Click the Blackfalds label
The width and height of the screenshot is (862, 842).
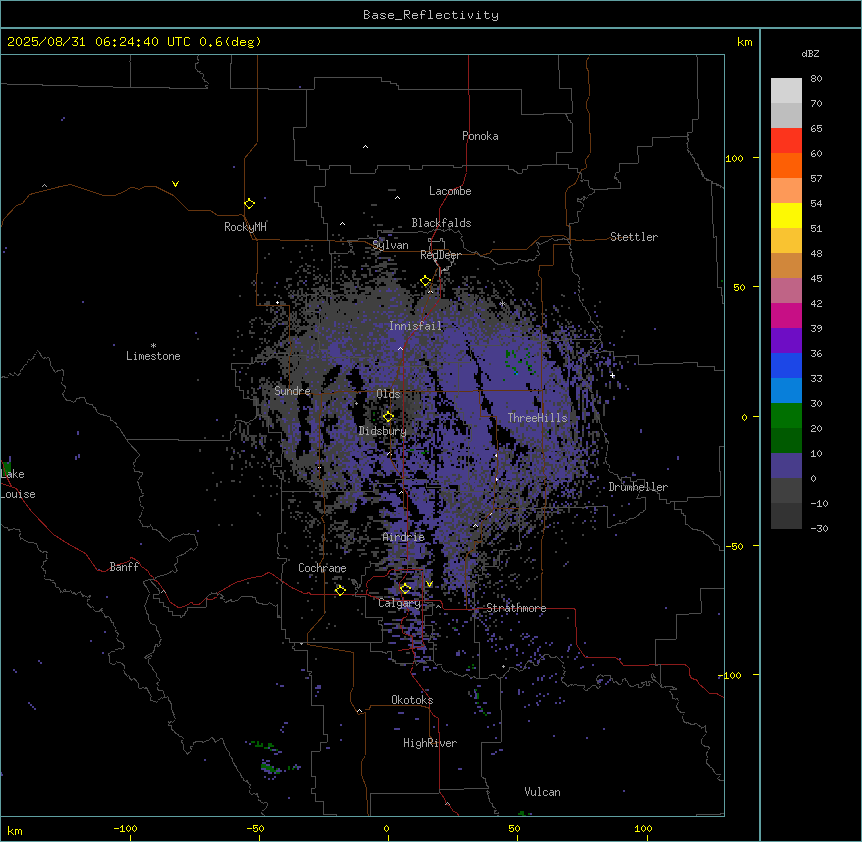pyautogui.click(x=441, y=223)
